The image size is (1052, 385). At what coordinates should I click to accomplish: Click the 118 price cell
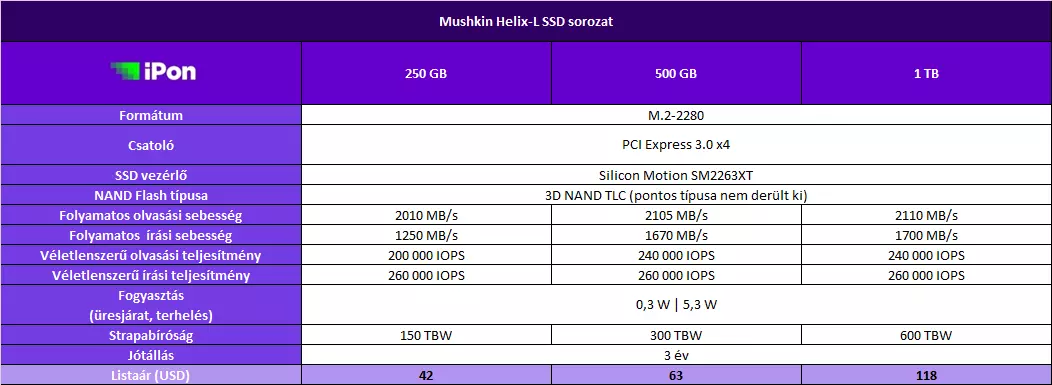point(926,375)
